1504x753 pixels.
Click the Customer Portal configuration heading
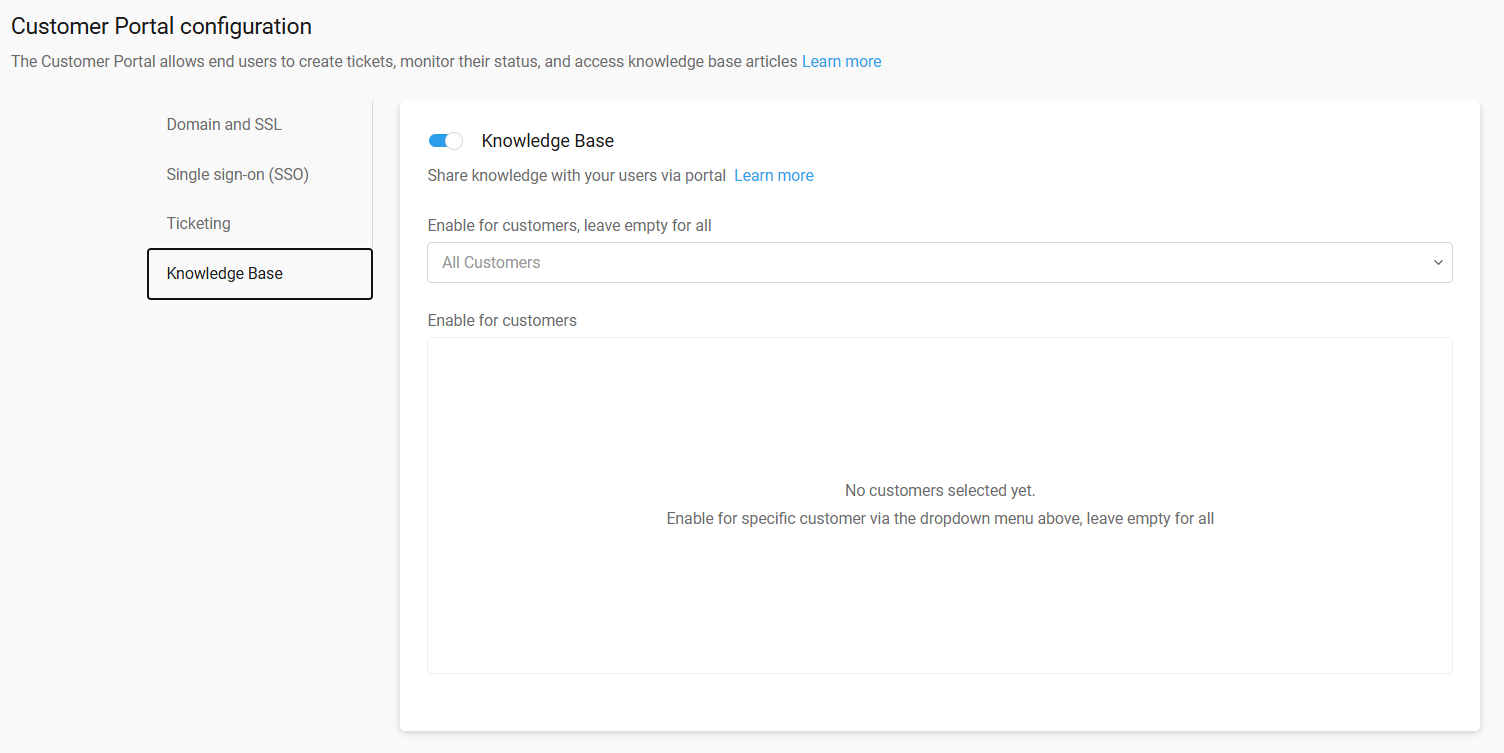click(161, 26)
